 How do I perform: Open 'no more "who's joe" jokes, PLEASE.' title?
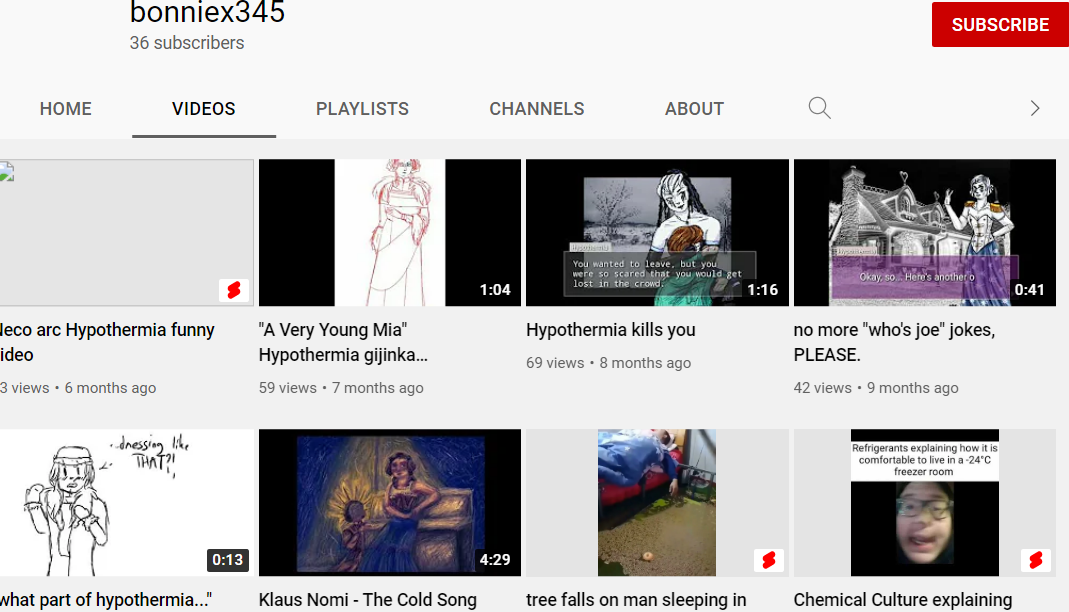pyautogui.click(x=894, y=342)
